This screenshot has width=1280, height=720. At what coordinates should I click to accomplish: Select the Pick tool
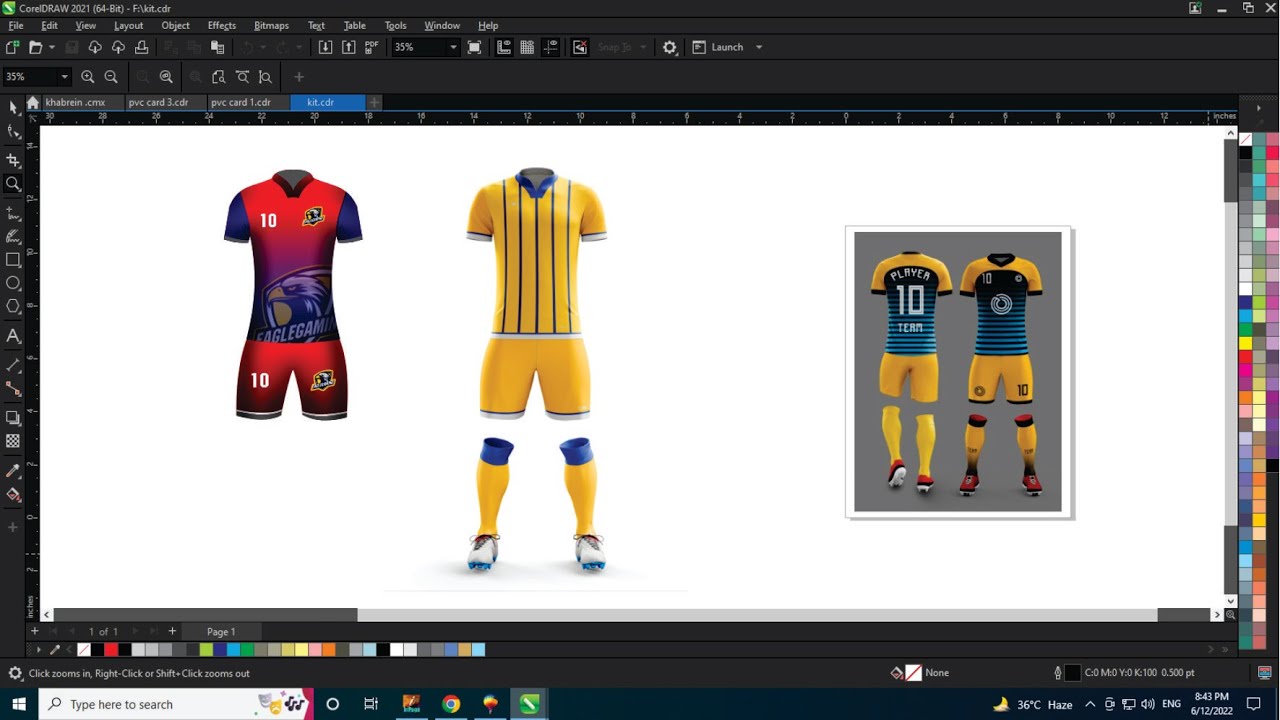point(13,107)
